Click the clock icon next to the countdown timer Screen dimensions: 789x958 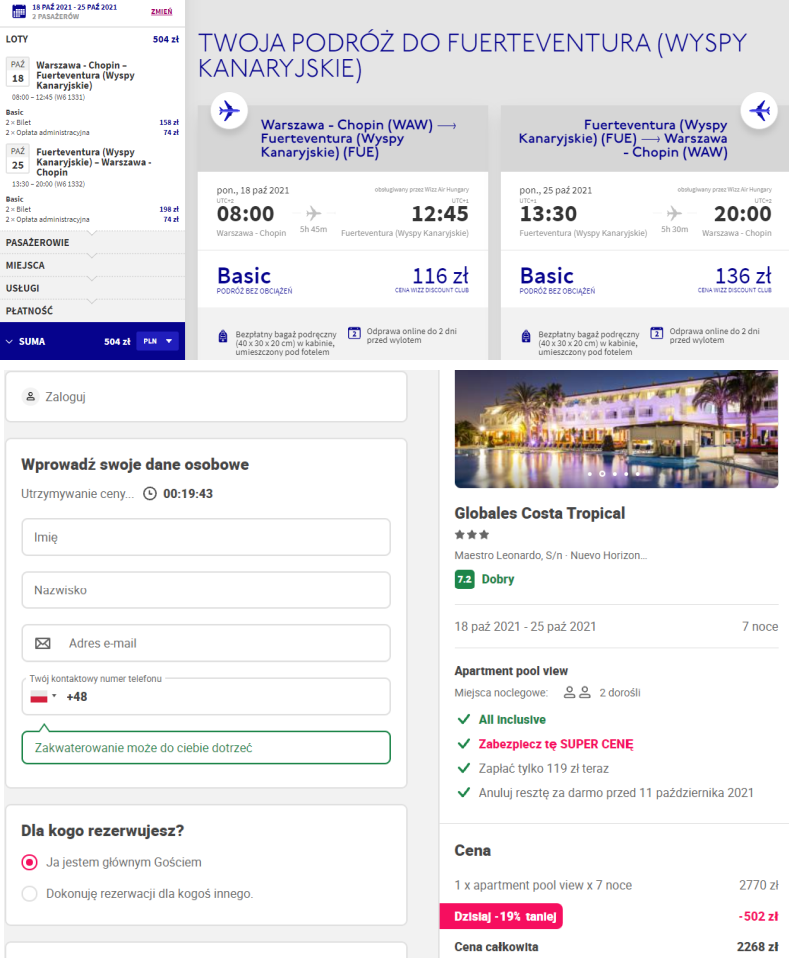point(150,494)
